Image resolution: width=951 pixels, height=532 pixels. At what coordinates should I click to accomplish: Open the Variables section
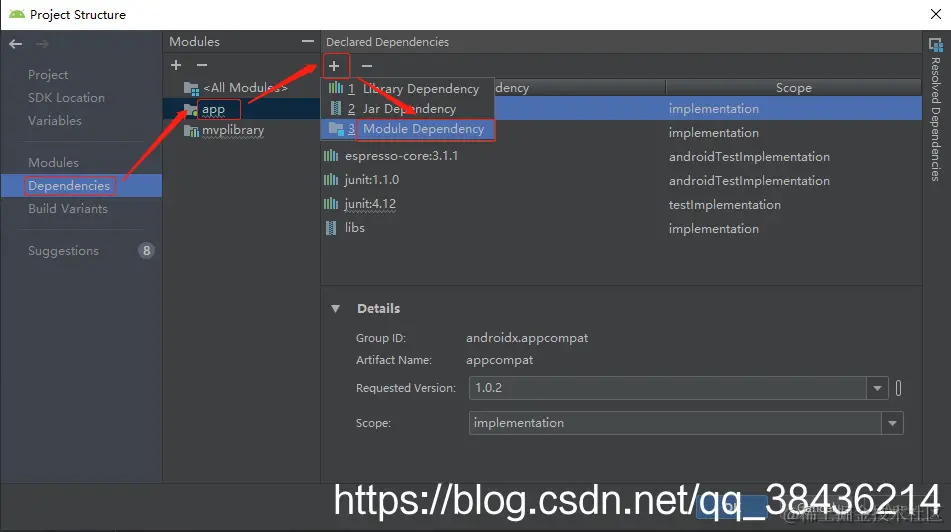(x=55, y=121)
